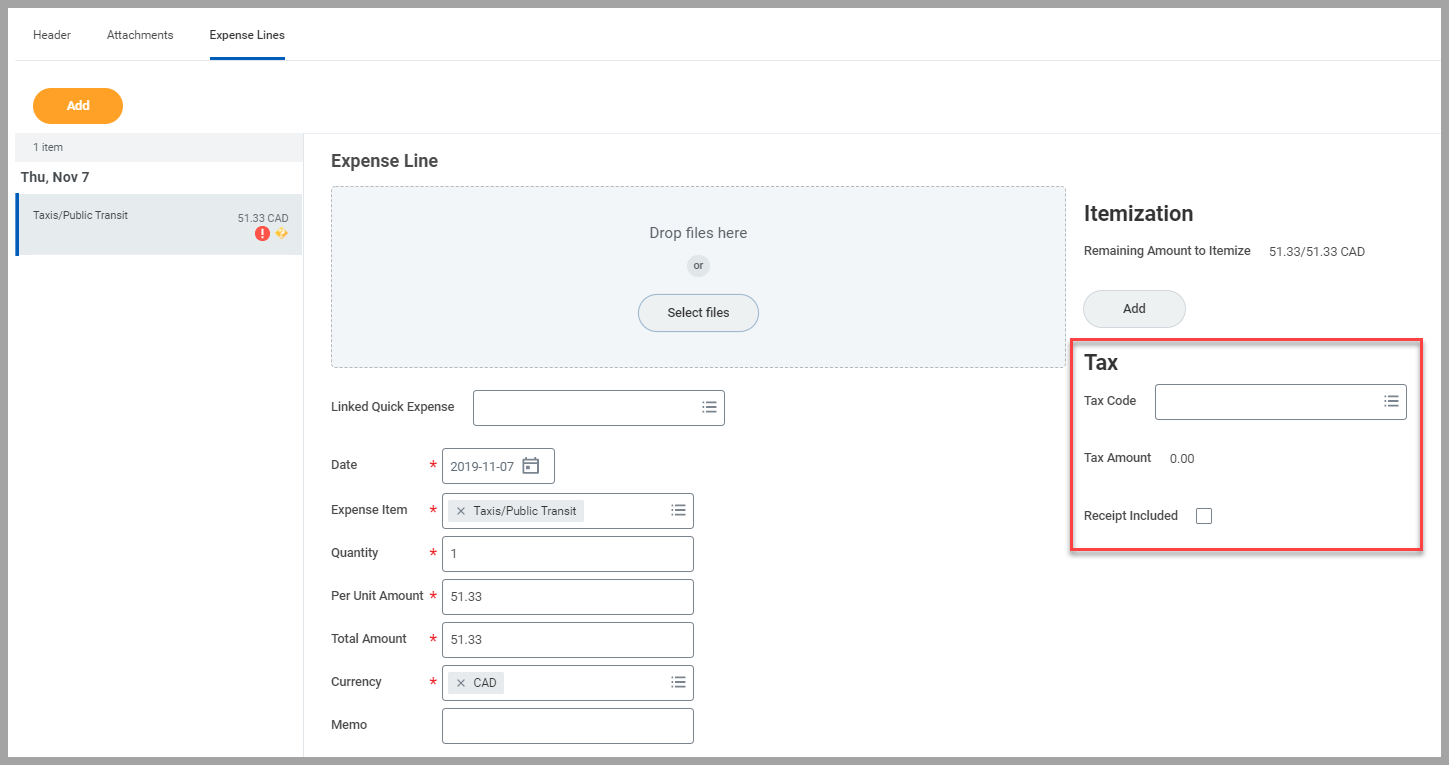Click Add under Remaining Amount to Itemize
This screenshot has width=1449, height=765.
pos(1134,308)
